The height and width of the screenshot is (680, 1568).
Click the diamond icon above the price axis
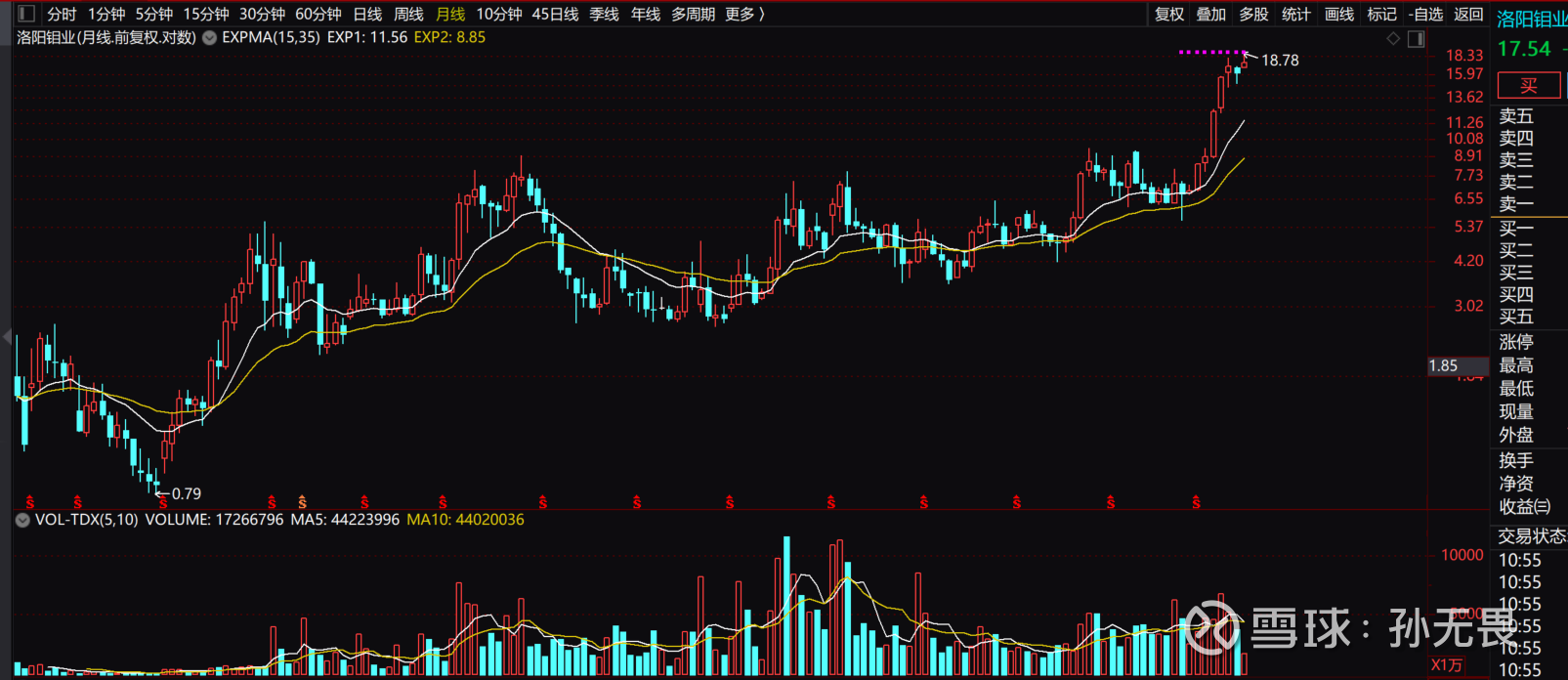1393,38
